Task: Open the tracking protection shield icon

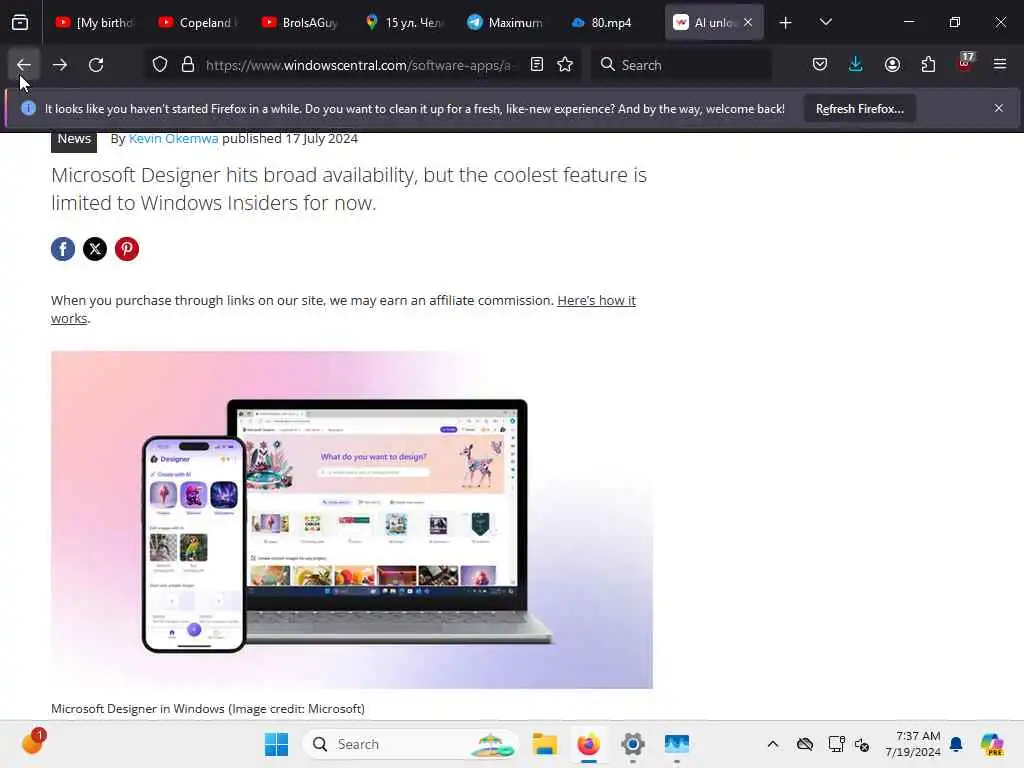Action: (x=160, y=65)
